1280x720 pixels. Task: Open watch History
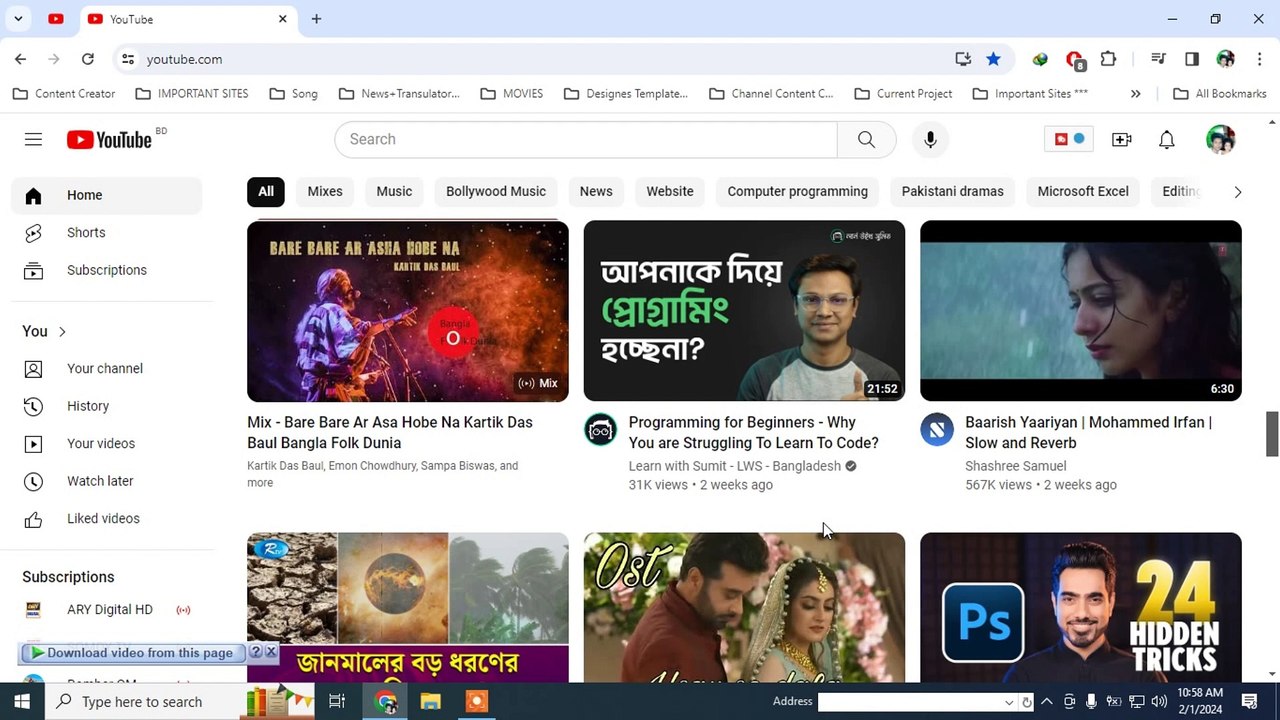coord(107,406)
